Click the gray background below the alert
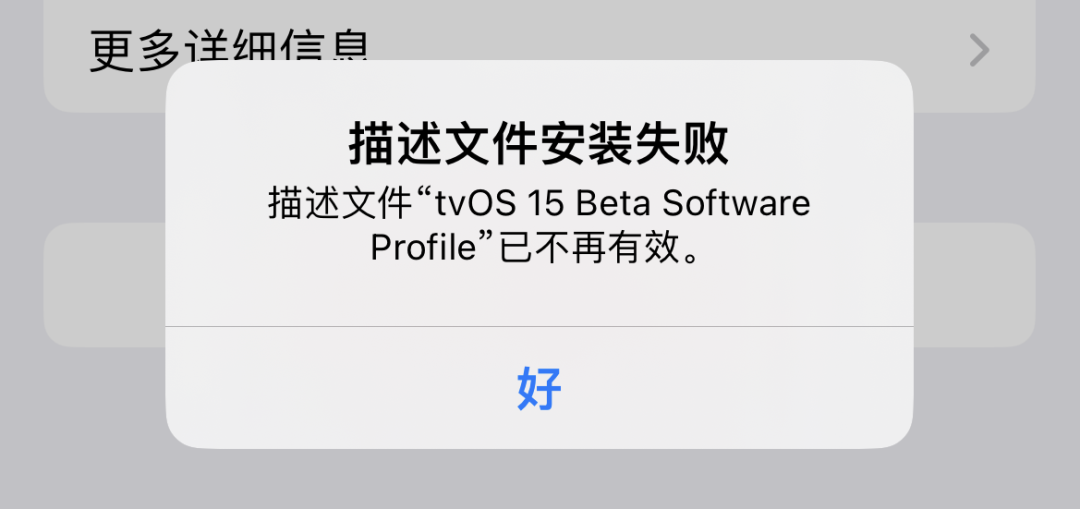Image resolution: width=1080 pixels, height=509 pixels. (x=540, y=480)
